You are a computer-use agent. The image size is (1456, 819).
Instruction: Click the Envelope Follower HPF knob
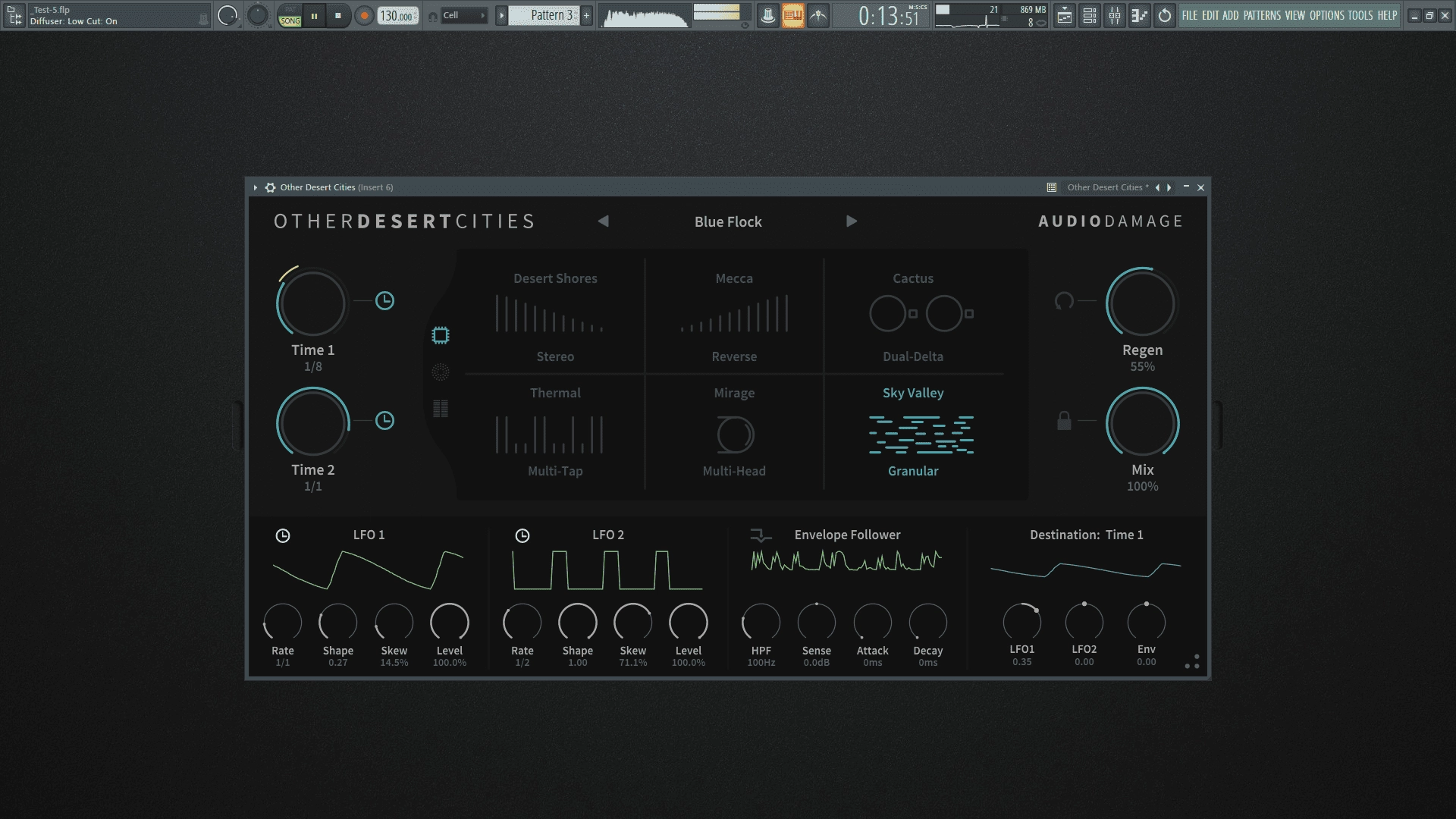pos(761,623)
